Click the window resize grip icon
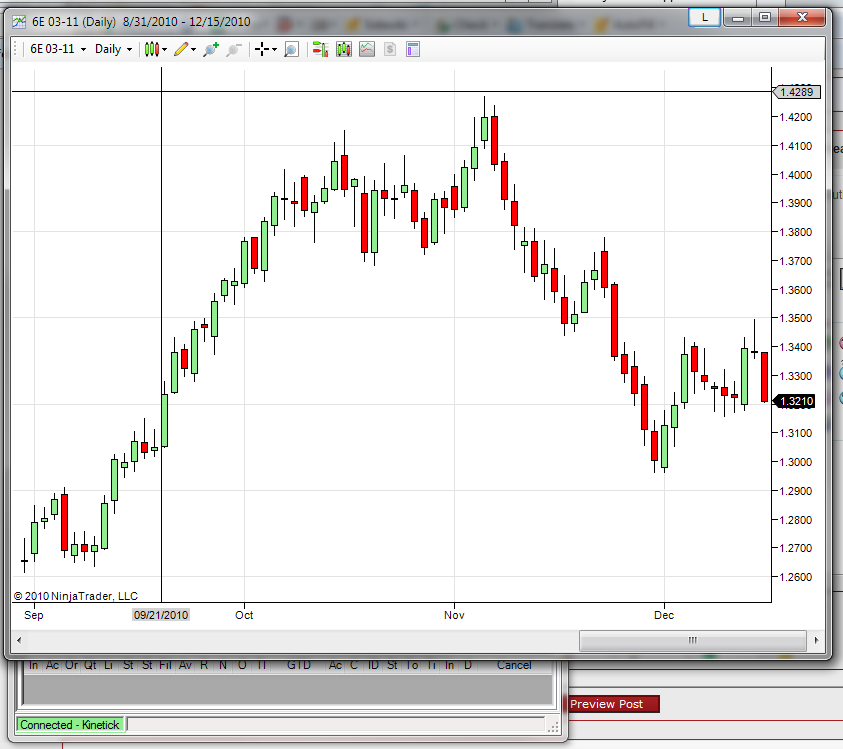This screenshot has width=843, height=749. click(x=553, y=727)
